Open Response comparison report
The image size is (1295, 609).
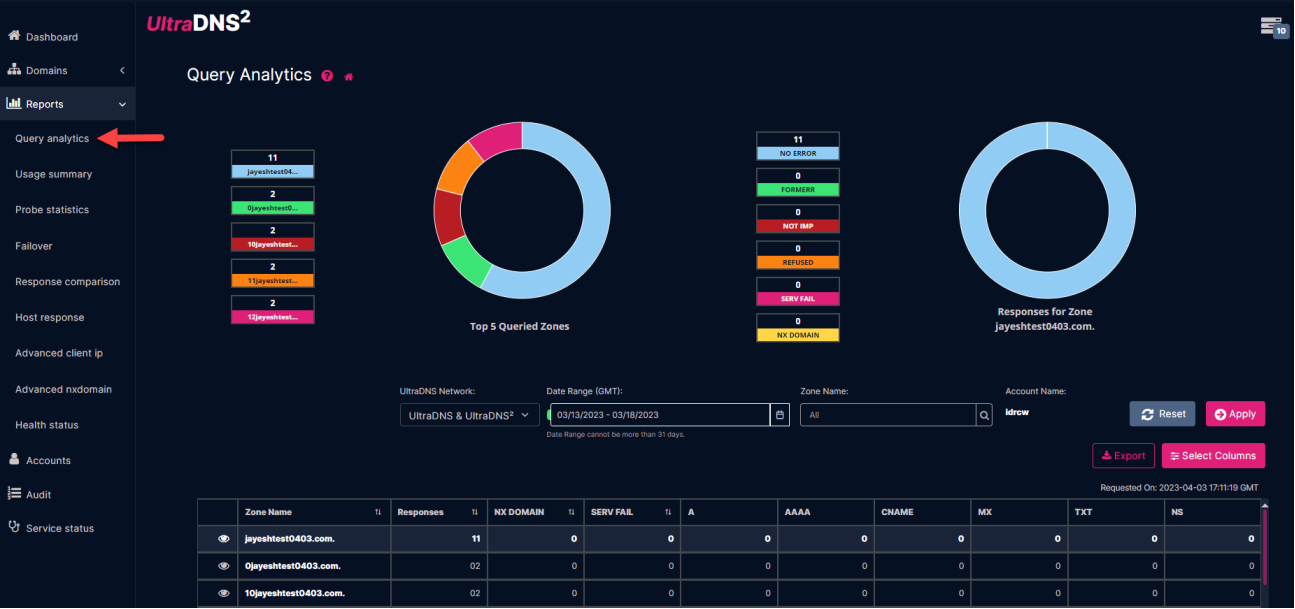coord(67,282)
